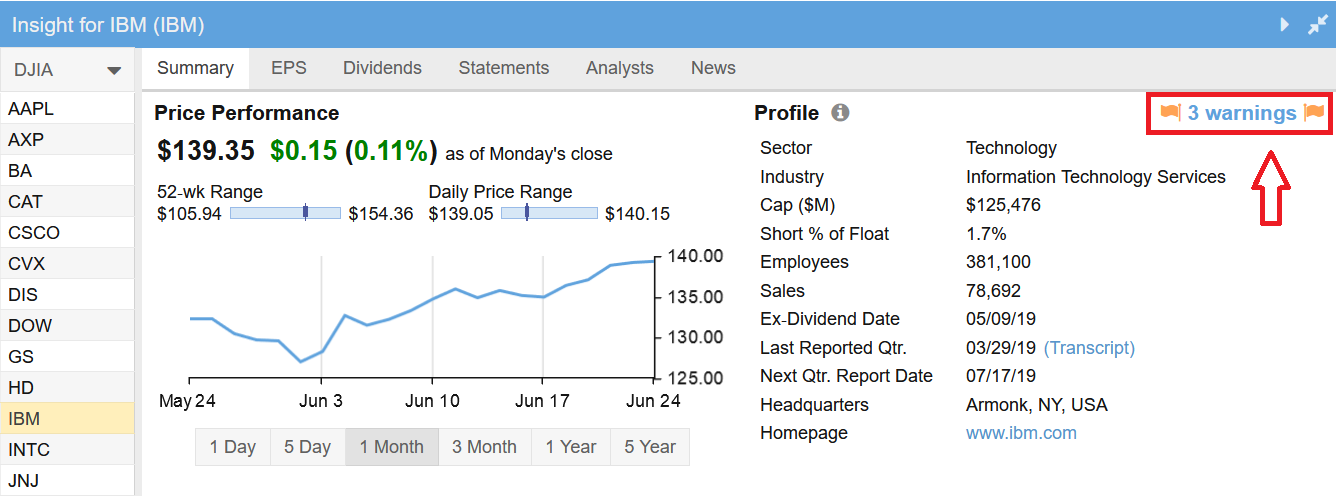Click the 52-wk Range slider bar
The image size is (1336, 496).
285,213
